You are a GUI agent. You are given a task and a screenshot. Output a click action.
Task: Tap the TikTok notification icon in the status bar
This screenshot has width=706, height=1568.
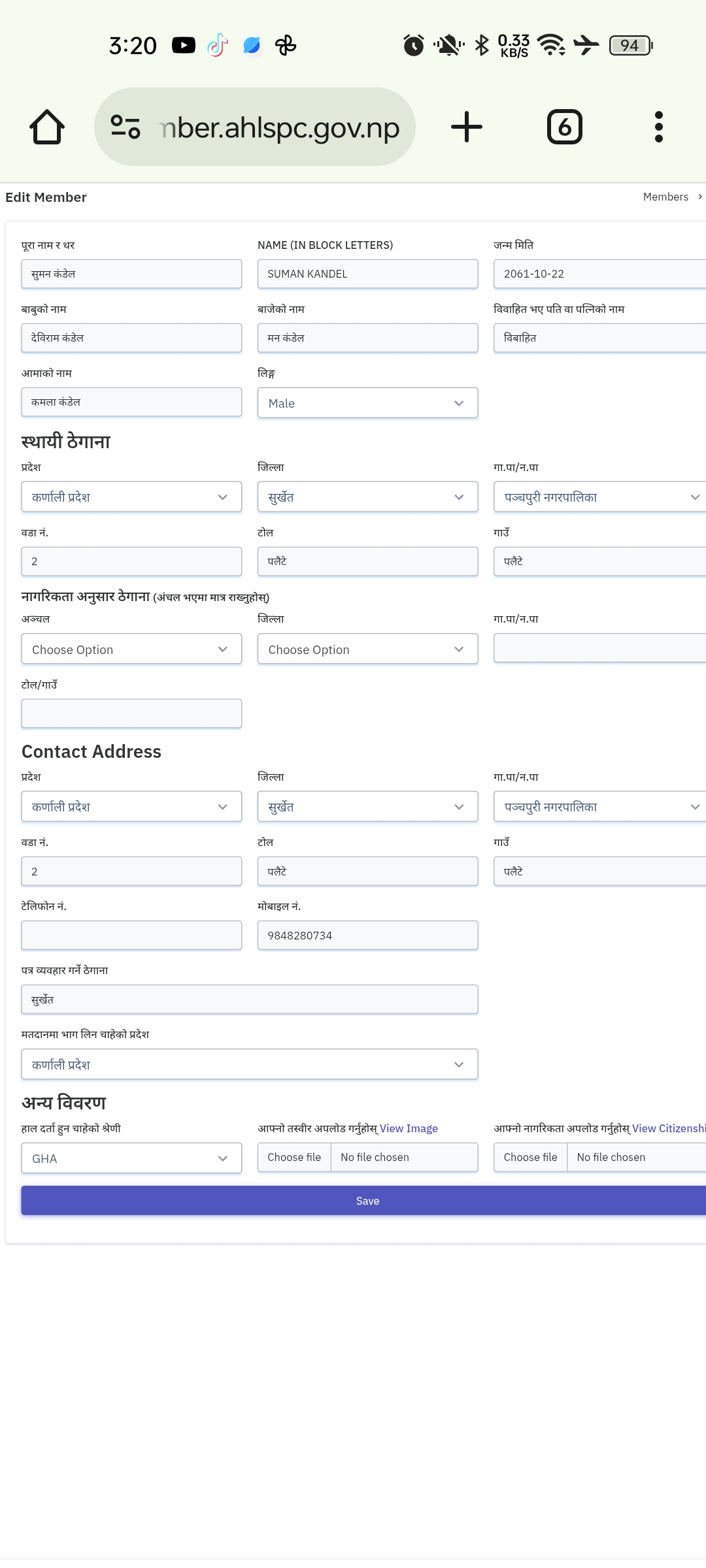coord(218,45)
